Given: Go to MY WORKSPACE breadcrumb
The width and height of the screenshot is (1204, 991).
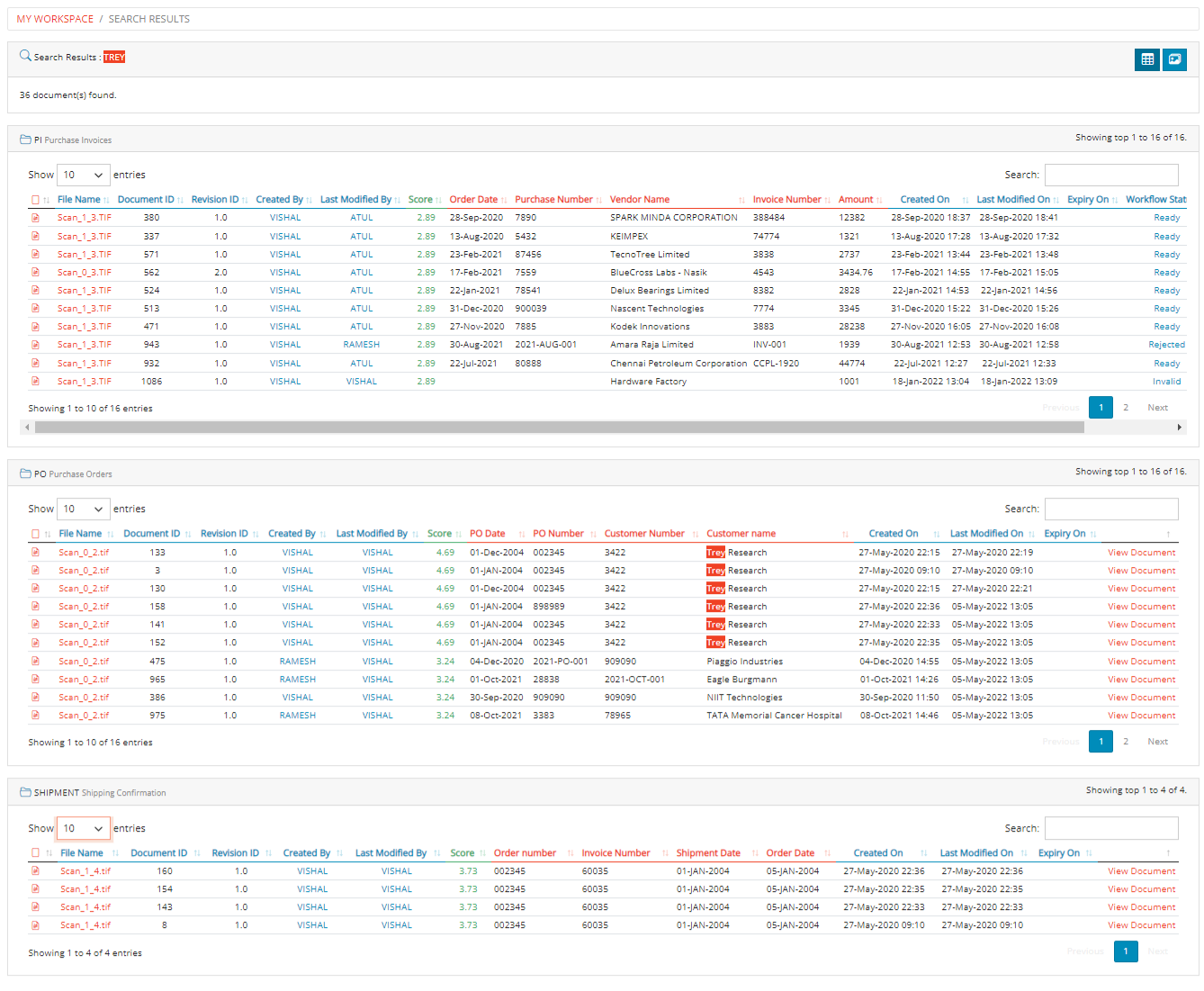Looking at the screenshot, I should tap(55, 19).
